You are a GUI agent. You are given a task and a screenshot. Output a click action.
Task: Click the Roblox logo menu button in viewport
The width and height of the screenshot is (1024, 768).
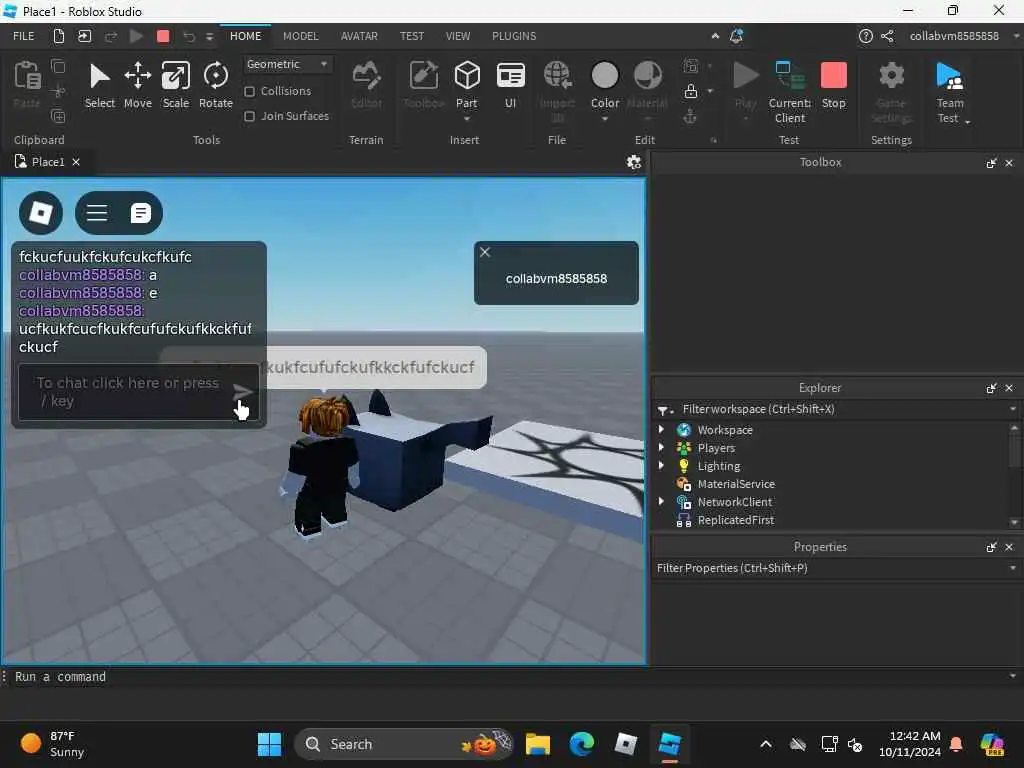(41, 213)
